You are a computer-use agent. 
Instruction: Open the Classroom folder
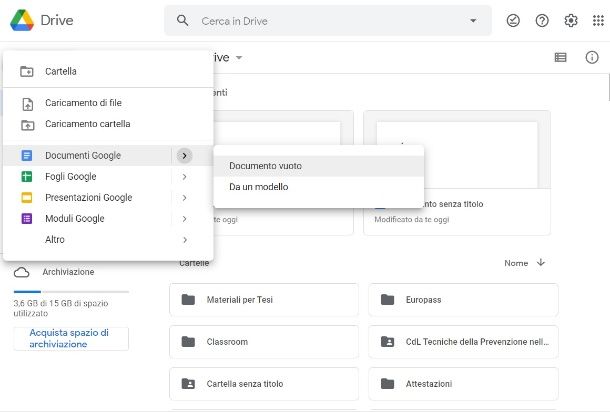264,342
